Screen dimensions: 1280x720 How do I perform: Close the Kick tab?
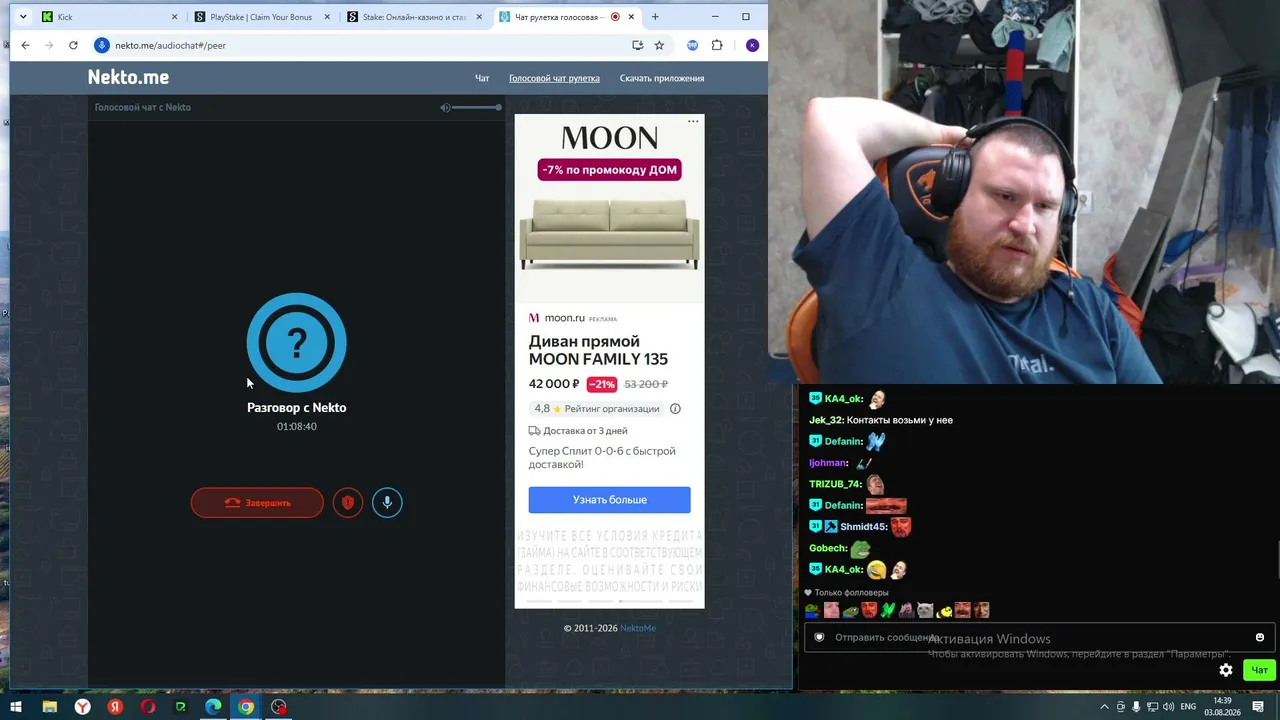pyautogui.click(x=175, y=17)
